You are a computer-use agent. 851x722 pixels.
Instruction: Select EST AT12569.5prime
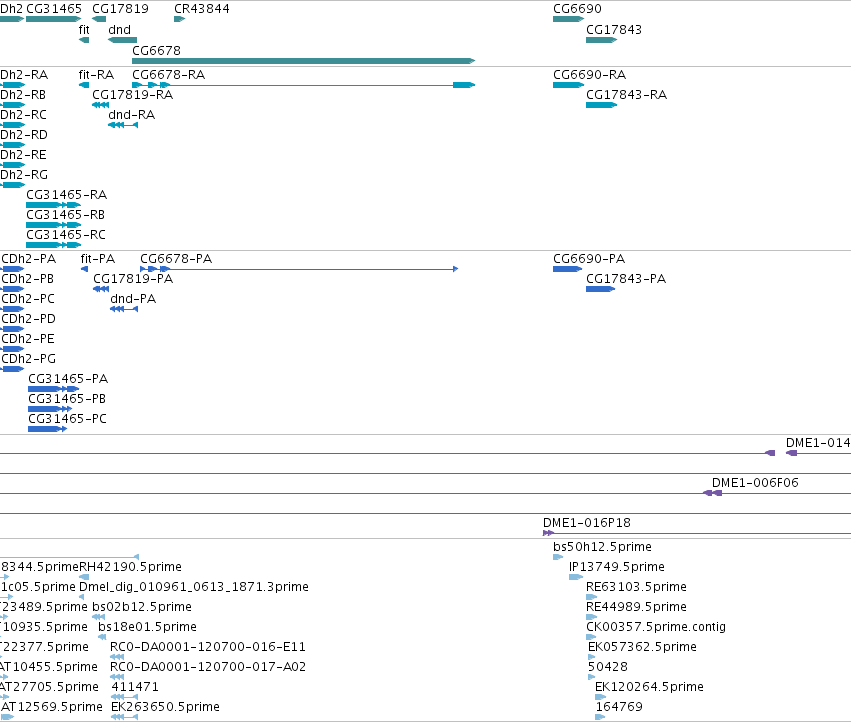7,717
